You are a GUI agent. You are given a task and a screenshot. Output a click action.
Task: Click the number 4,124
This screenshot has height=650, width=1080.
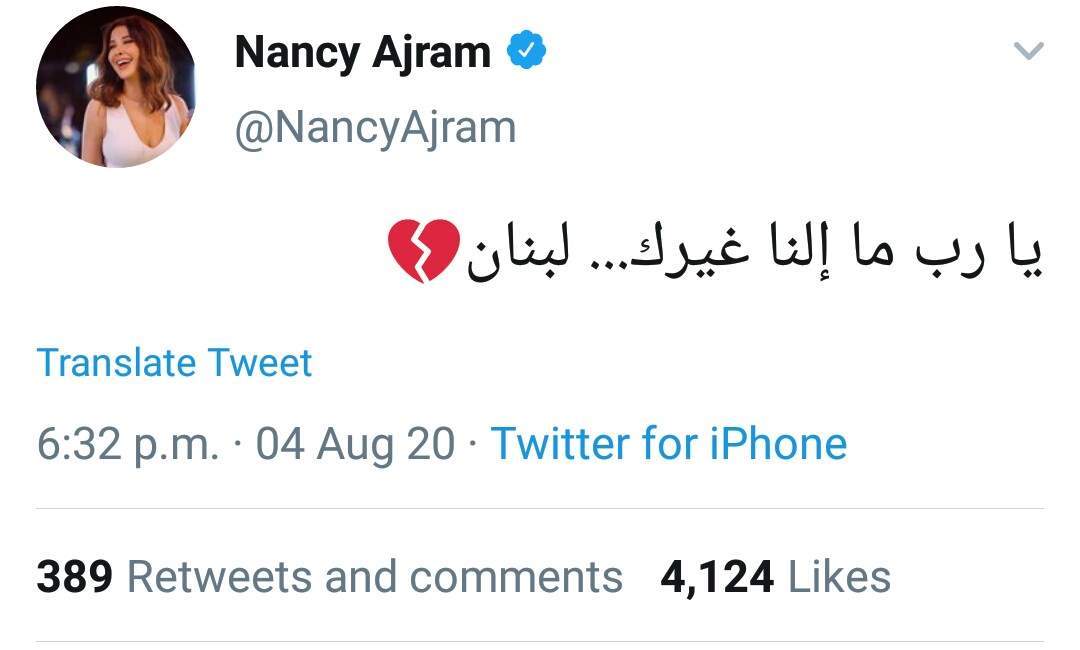click(717, 577)
